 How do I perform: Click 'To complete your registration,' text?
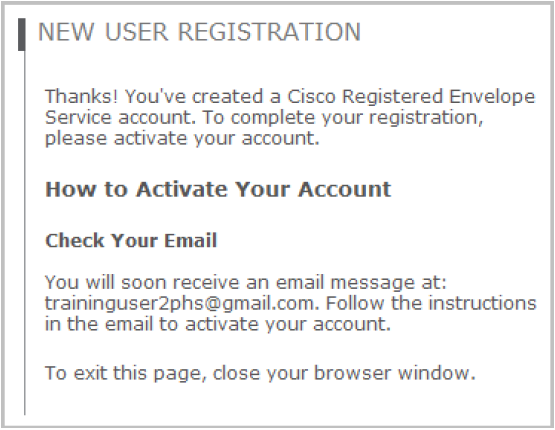[343, 118]
